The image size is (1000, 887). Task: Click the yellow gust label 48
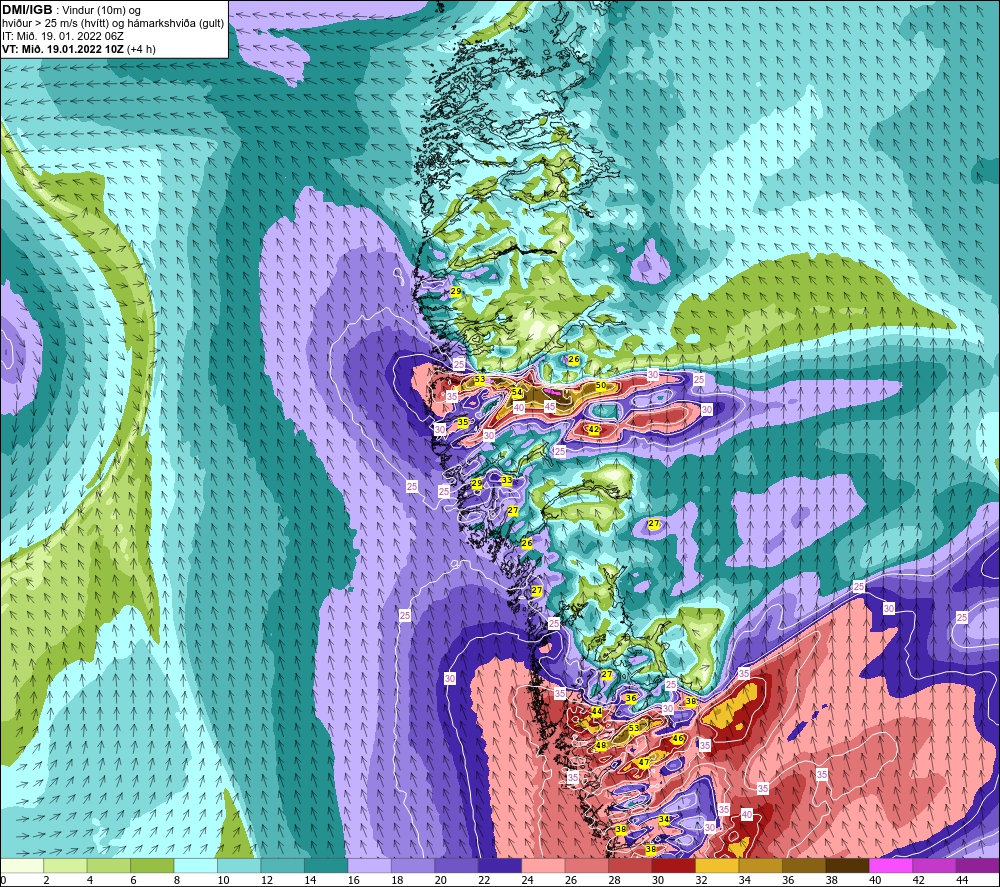click(x=600, y=745)
